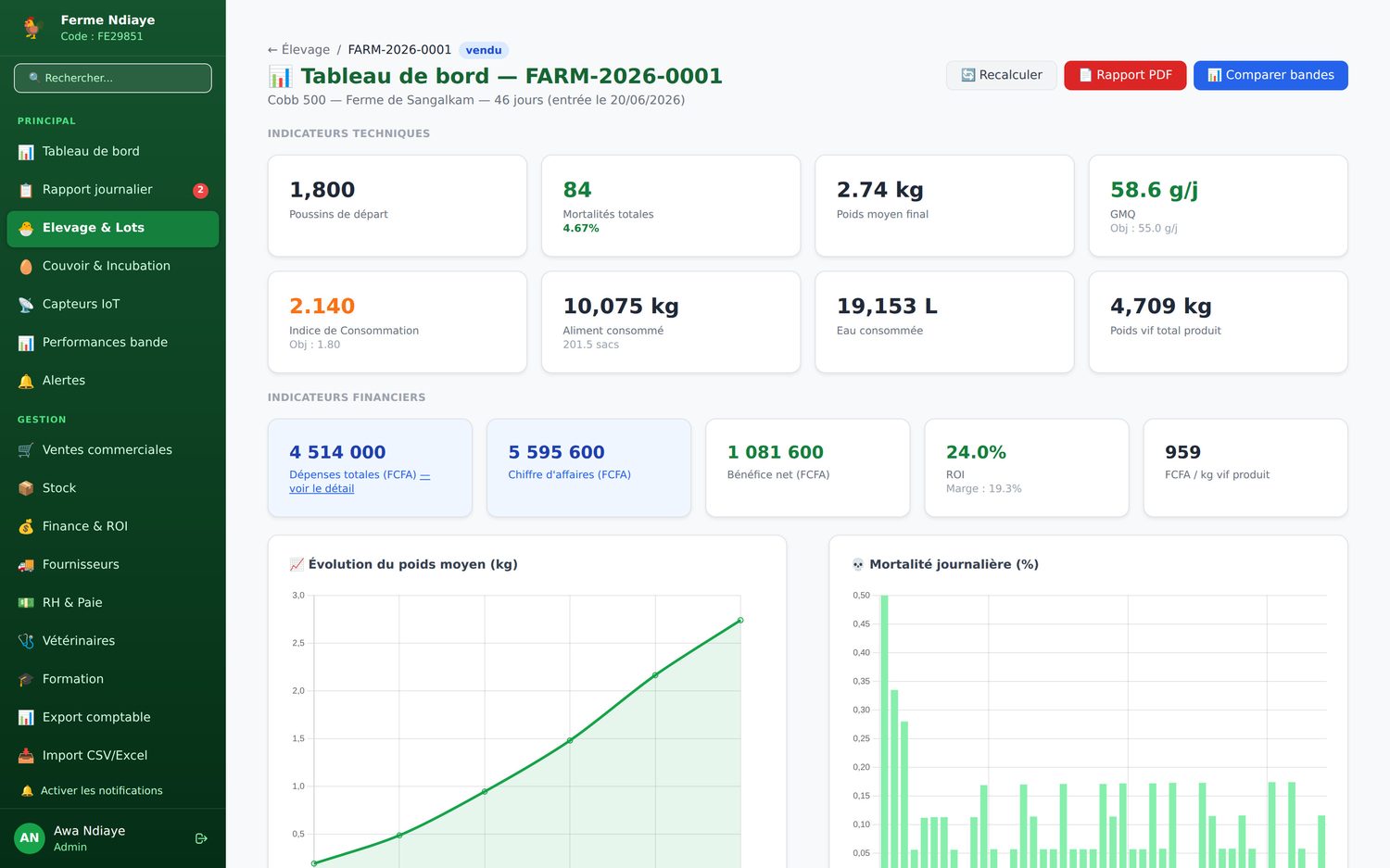Click the Ventes commerciales cart icon
This screenshot has width=1390, height=868.
point(26,450)
